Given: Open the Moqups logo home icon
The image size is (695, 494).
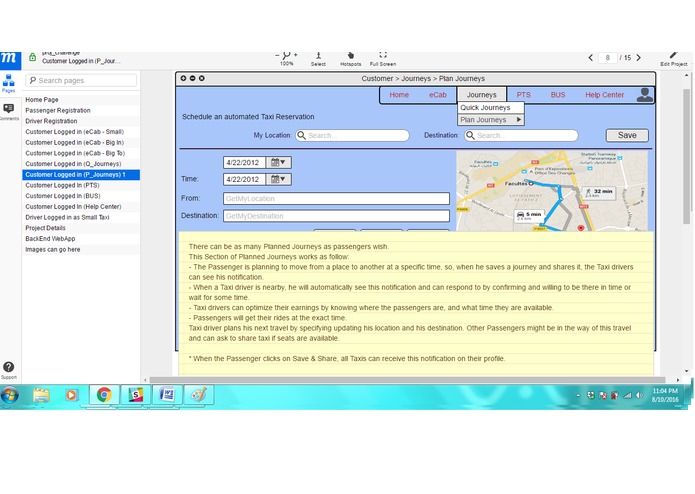Looking at the screenshot, I should pyautogui.click(x=10, y=59).
